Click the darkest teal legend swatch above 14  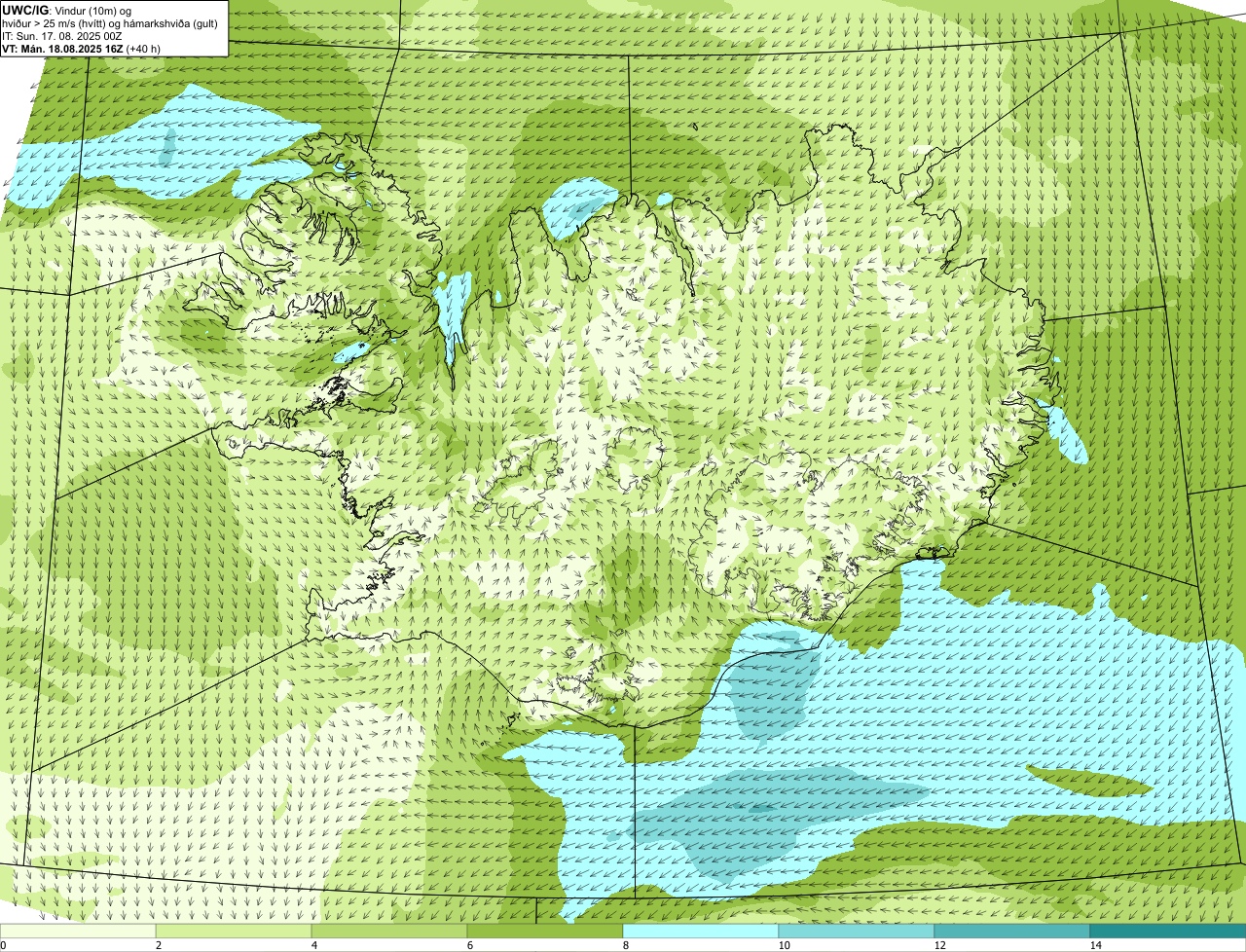(x=1168, y=932)
